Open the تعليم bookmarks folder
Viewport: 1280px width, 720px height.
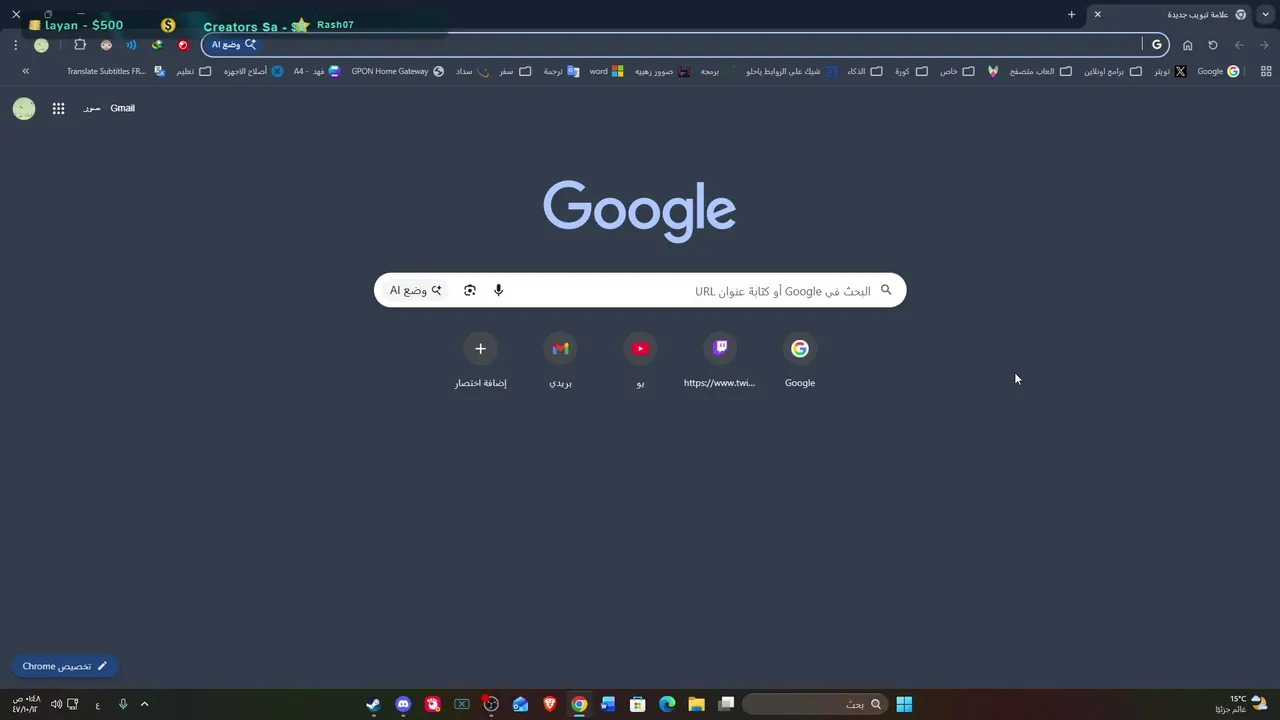point(194,71)
